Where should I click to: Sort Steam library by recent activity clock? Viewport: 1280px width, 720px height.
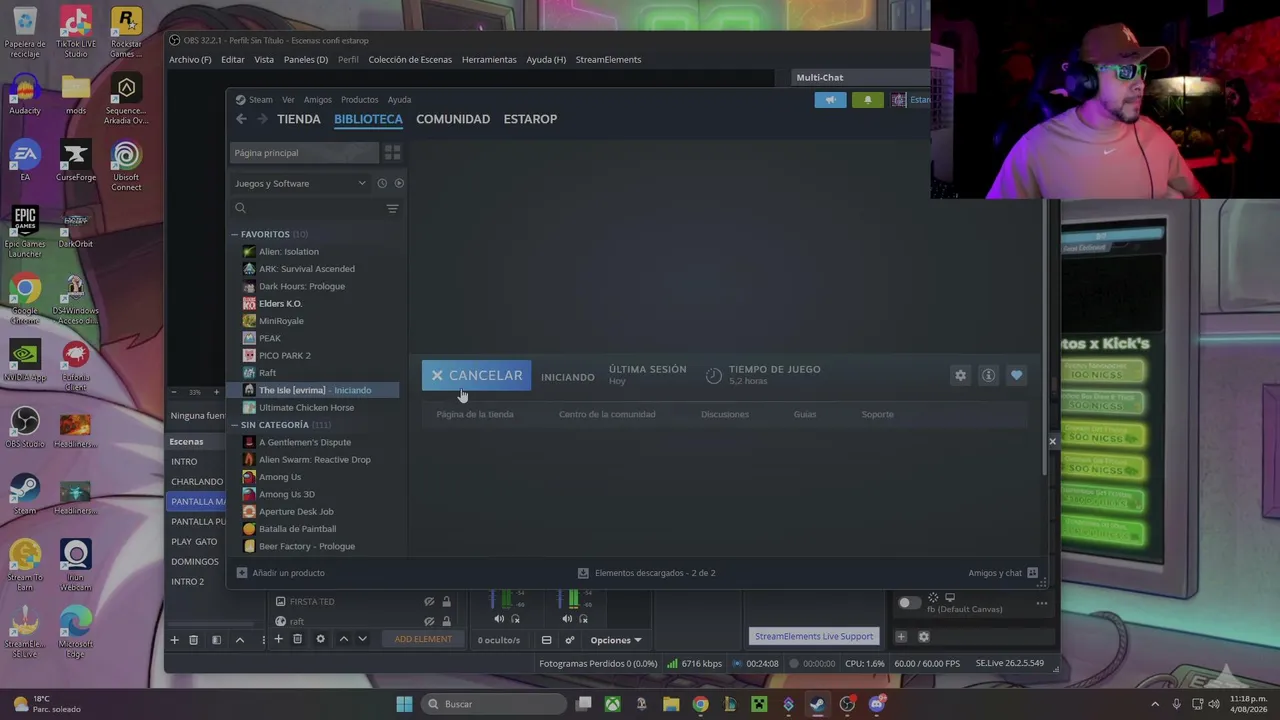[382, 183]
